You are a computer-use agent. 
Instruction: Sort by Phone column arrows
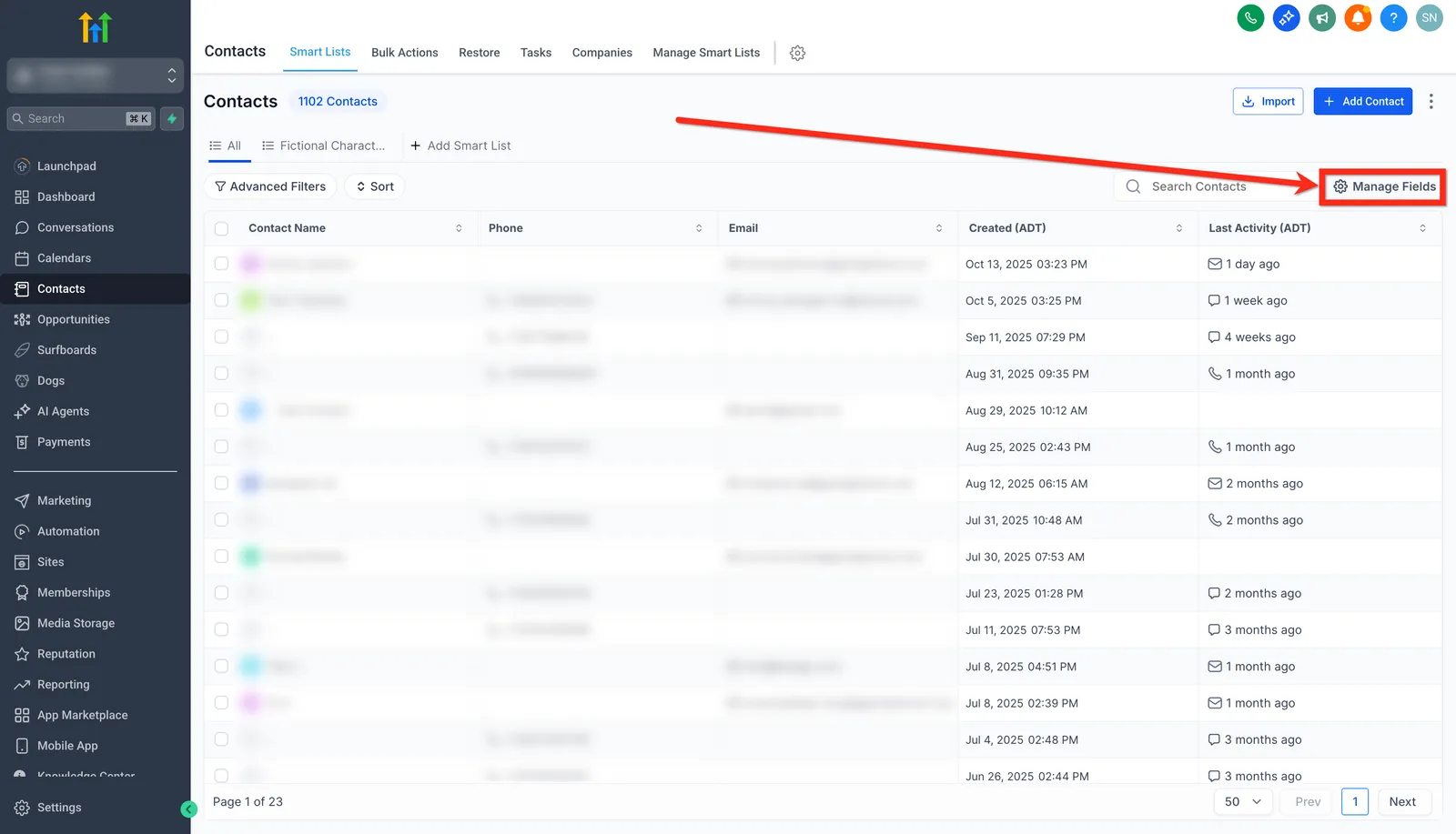(699, 228)
